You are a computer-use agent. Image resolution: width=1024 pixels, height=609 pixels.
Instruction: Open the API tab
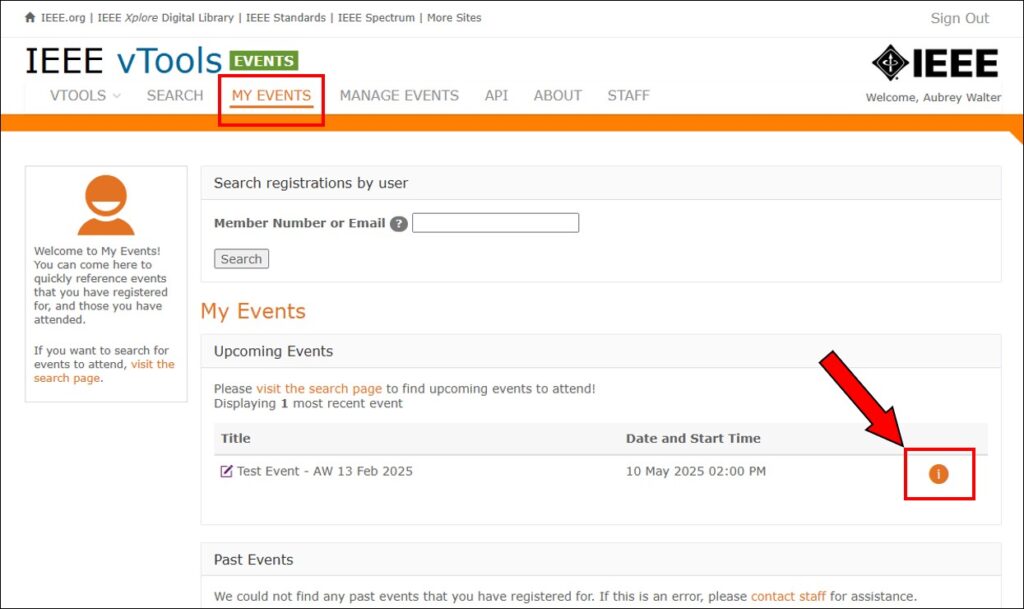[496, 95]
